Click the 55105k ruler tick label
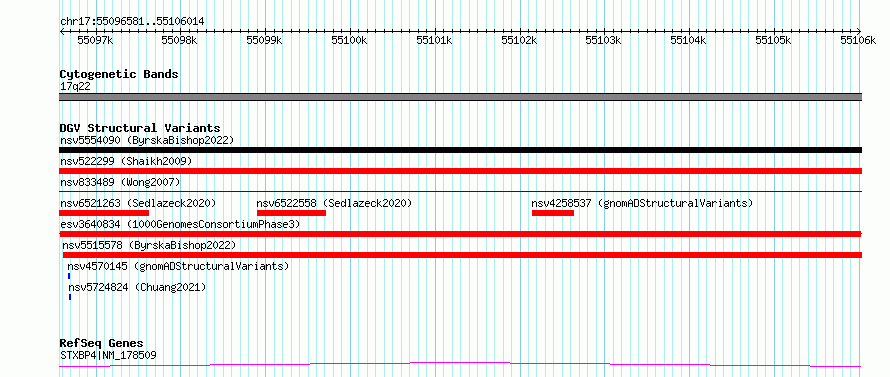This screenshot has width=890, height=377. pos(773,40)
